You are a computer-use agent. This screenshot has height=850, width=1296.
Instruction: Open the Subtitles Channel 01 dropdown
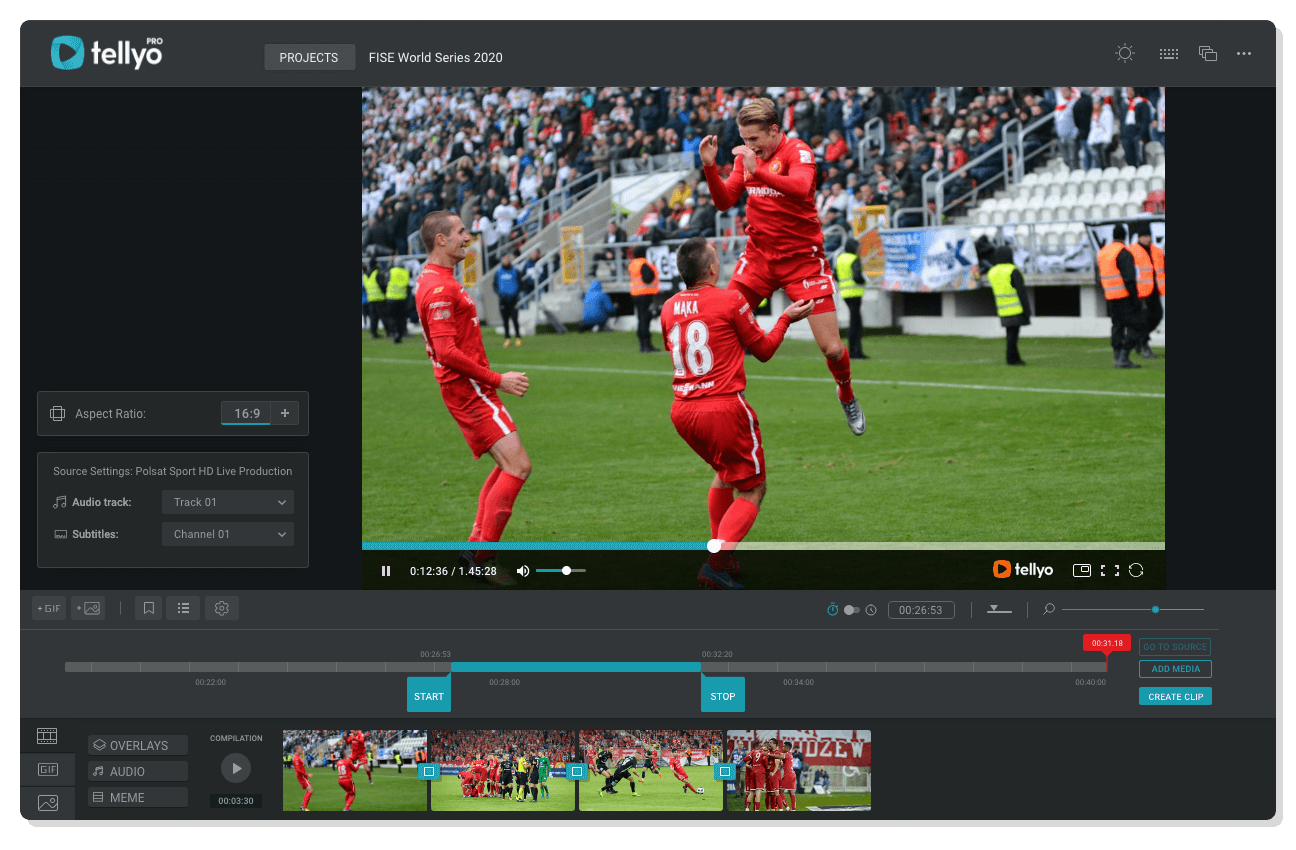228,534
